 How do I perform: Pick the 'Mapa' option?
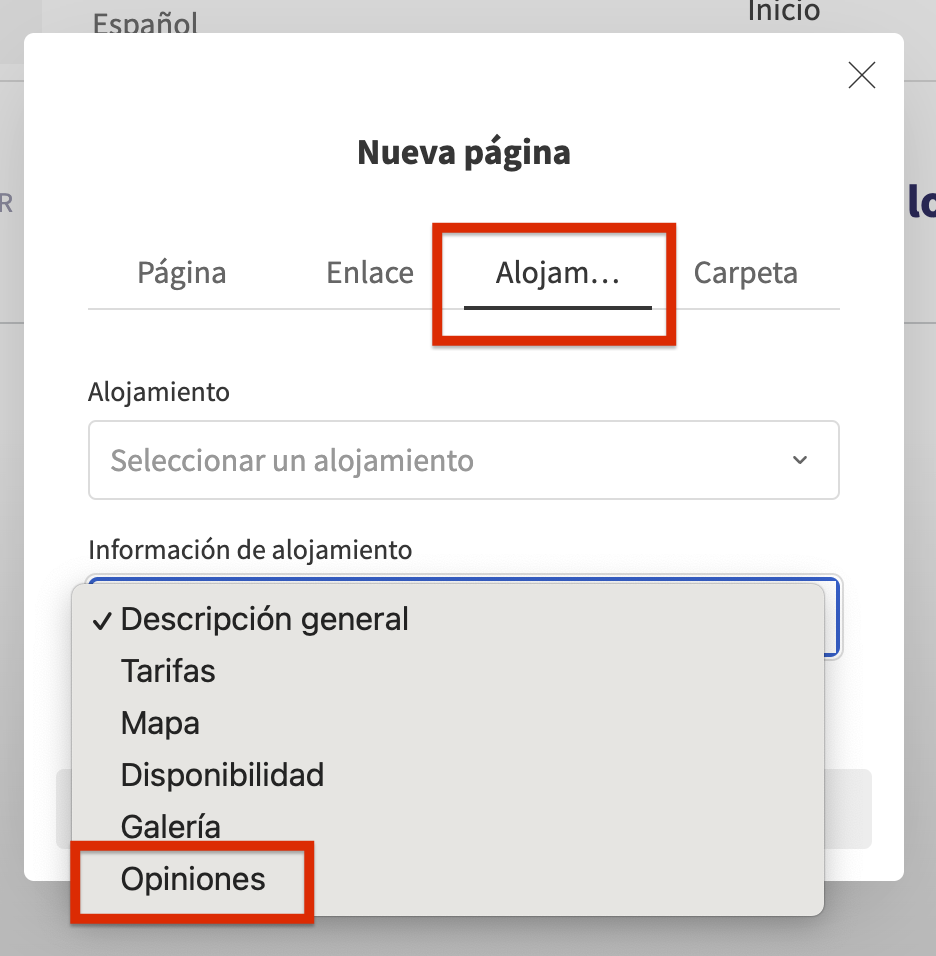(x=160, y=723)
